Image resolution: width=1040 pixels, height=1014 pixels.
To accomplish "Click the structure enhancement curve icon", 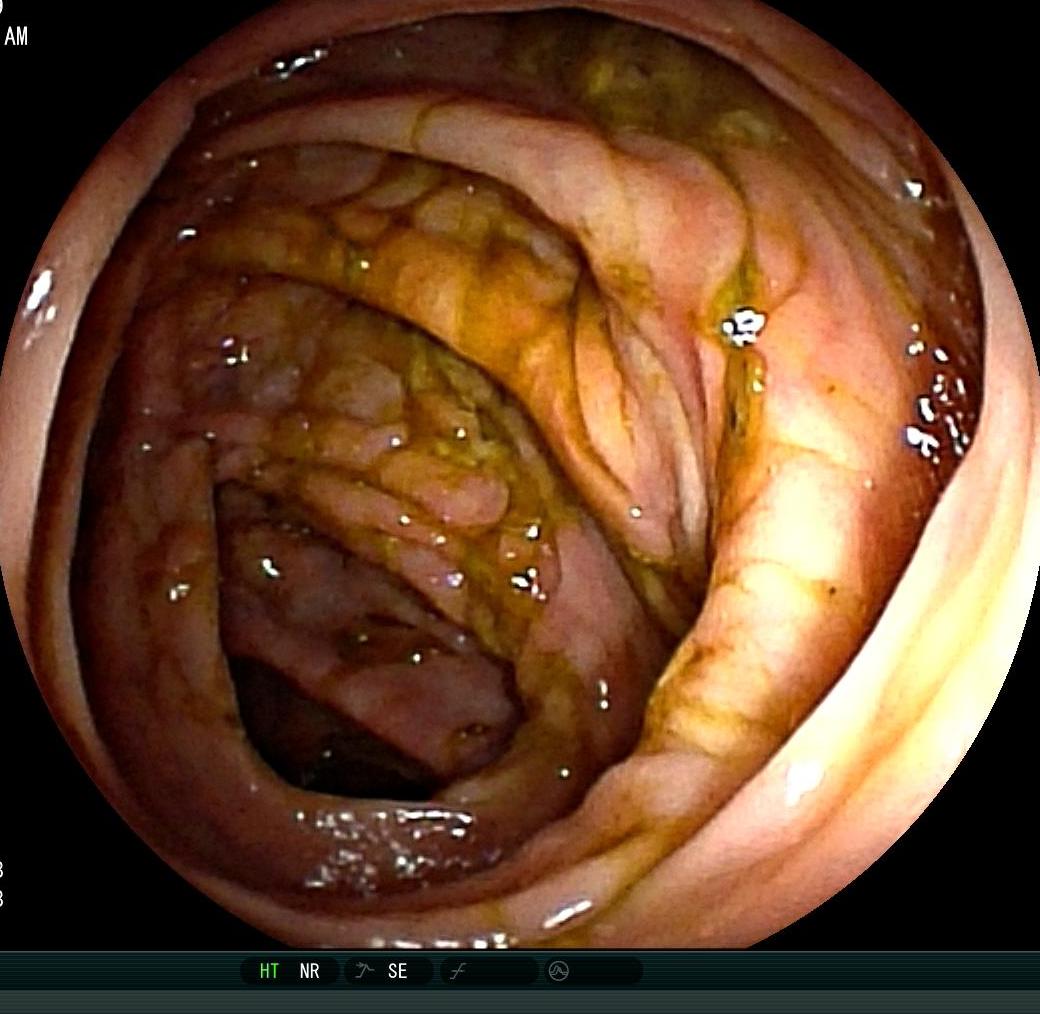I will 363,971.
